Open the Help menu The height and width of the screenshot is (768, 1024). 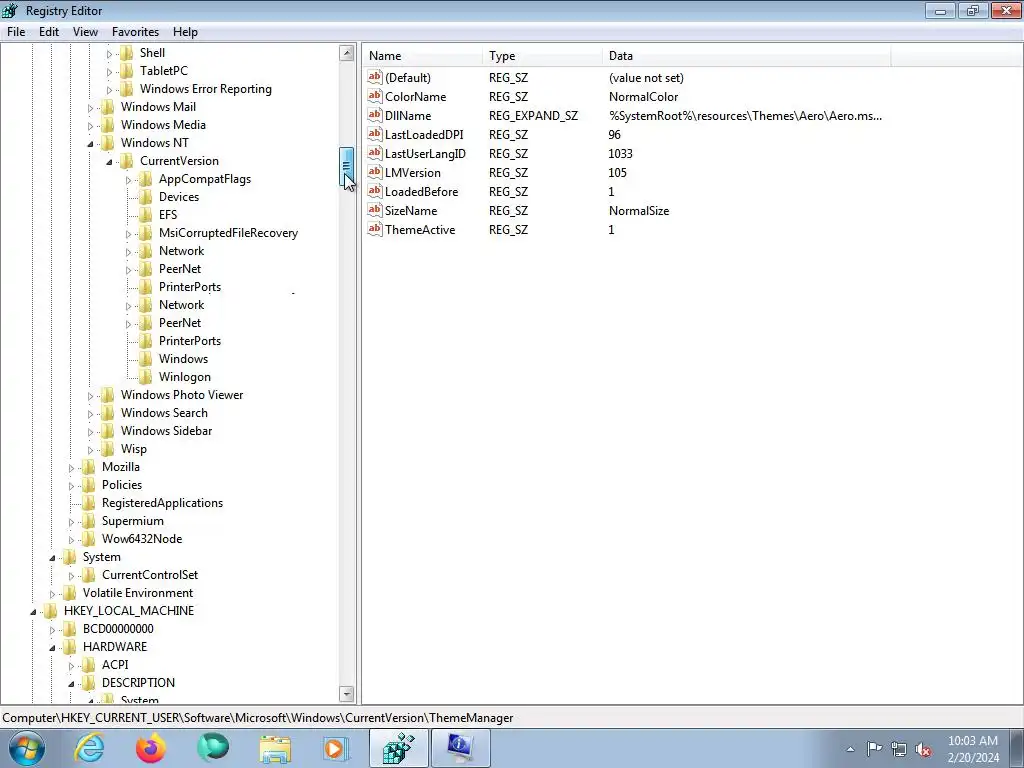(x=185, y=32)
